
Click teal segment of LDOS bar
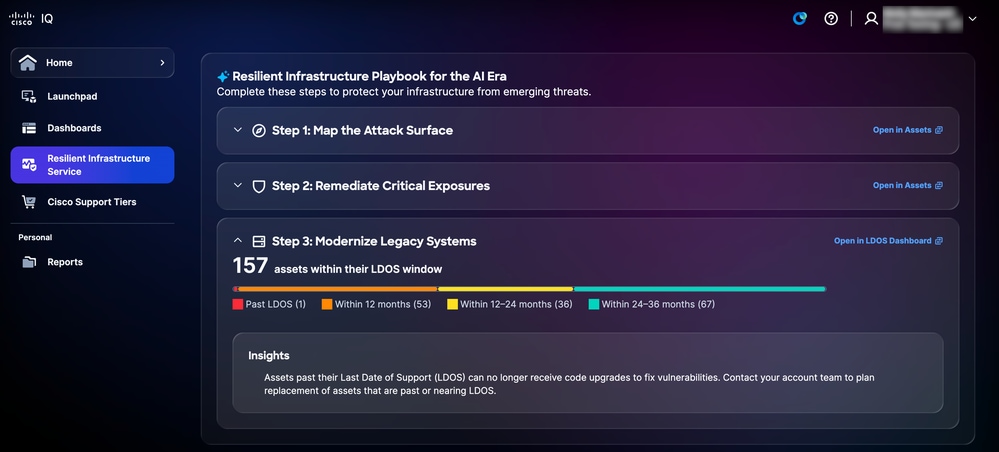click(700, 289)
